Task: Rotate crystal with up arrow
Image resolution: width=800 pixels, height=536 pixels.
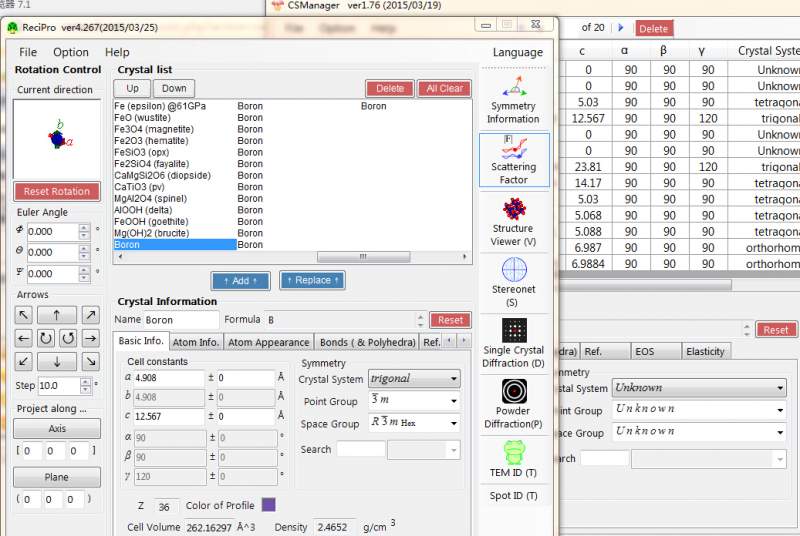Action: [57, 315]
